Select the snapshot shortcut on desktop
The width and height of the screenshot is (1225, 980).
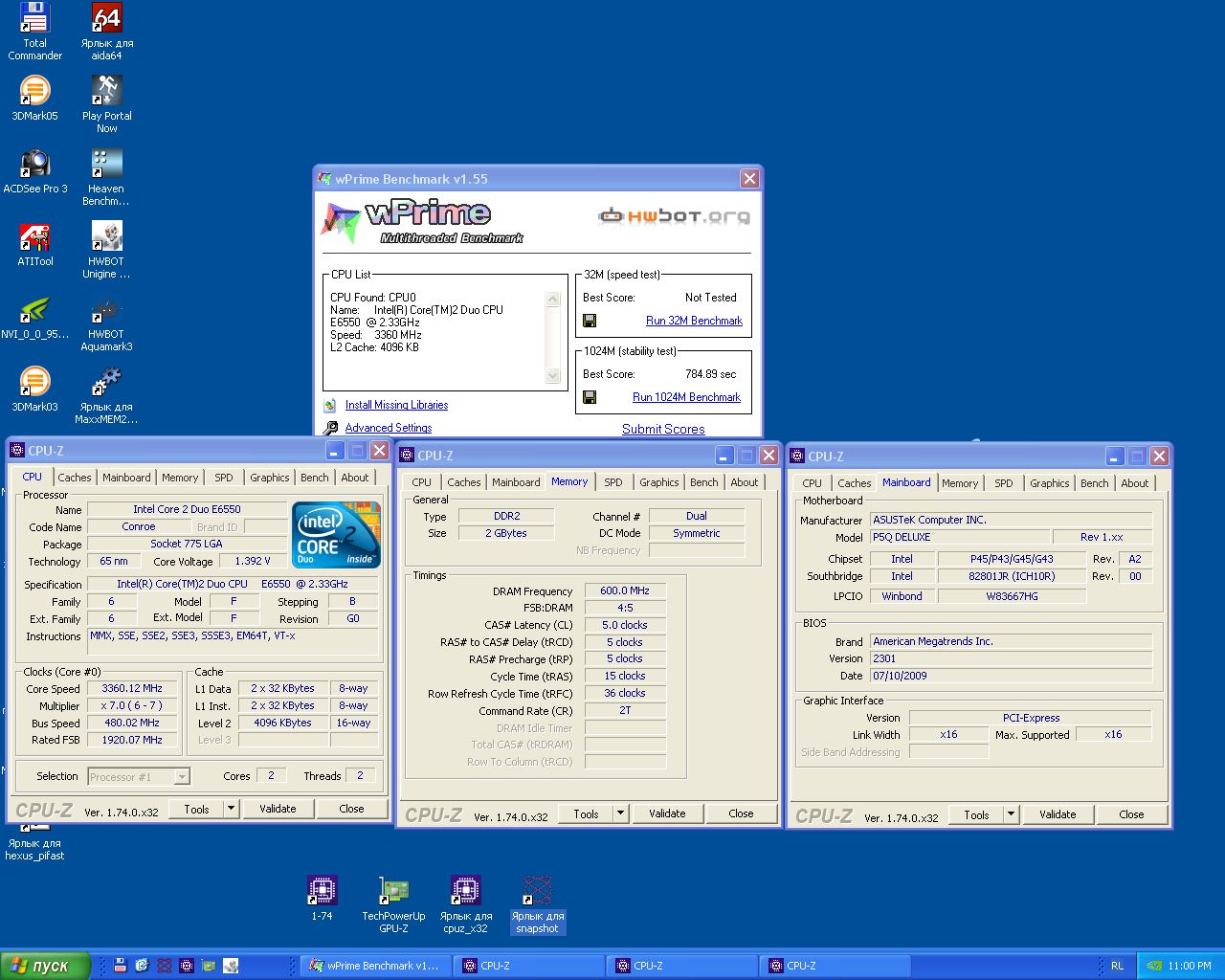537,904
